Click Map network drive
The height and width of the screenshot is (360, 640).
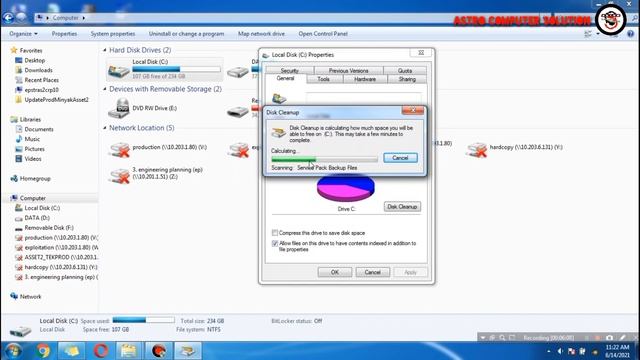(261, 34)
